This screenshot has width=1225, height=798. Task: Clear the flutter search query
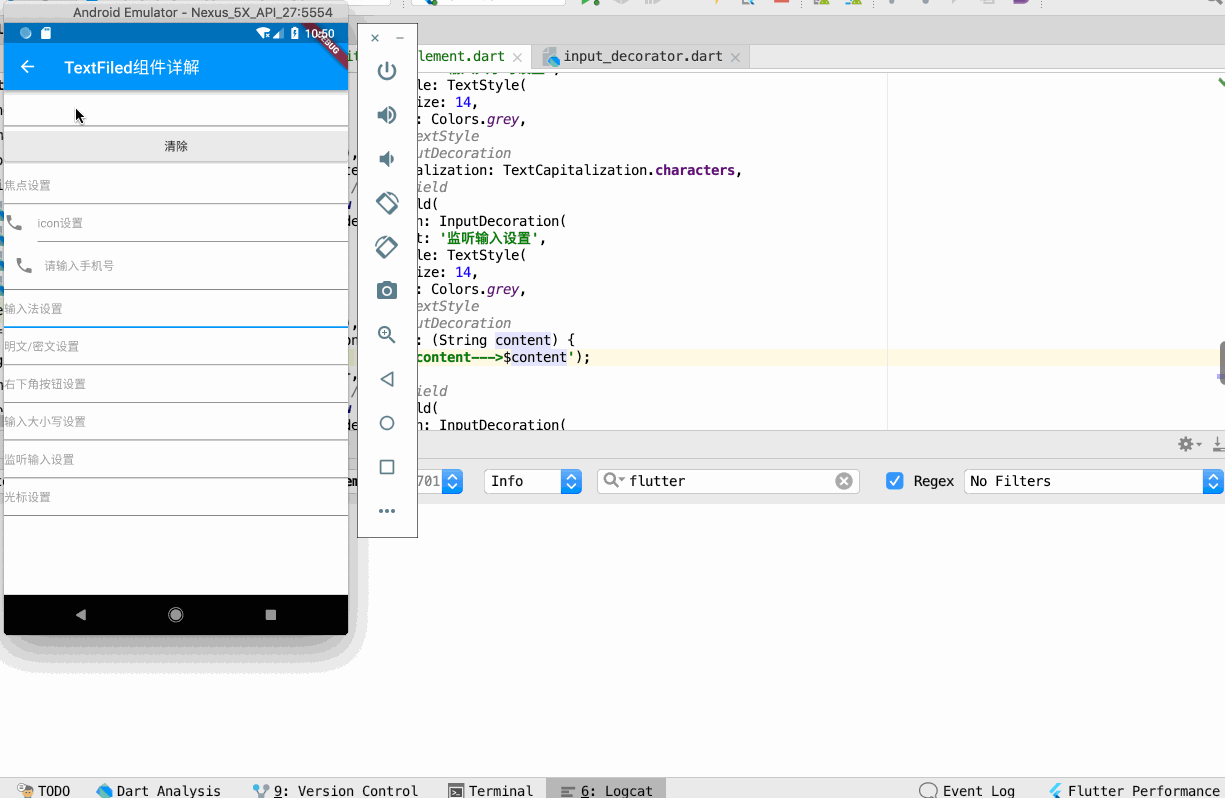(x=844, y=480)
